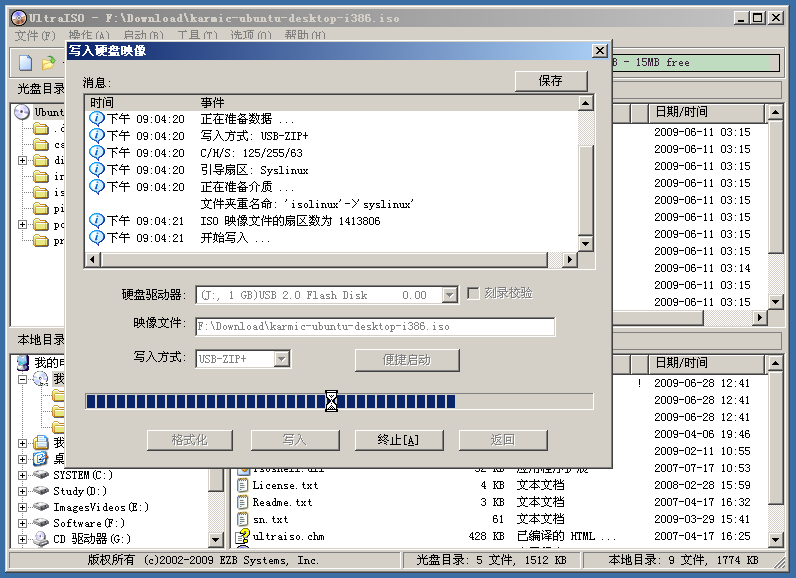This screenshot has height=578, width=796.
Task: Open the 硬盘驱动器 drive dropdown
Action: tap(449, 295)
